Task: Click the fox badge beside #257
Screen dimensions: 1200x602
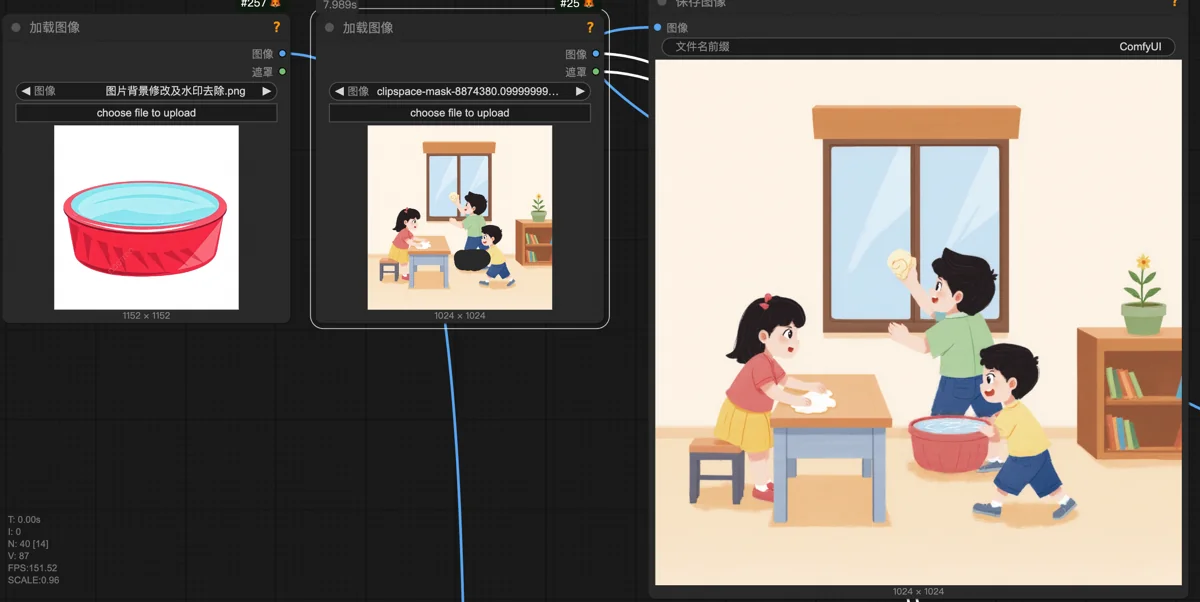Action: click(275, 4)
